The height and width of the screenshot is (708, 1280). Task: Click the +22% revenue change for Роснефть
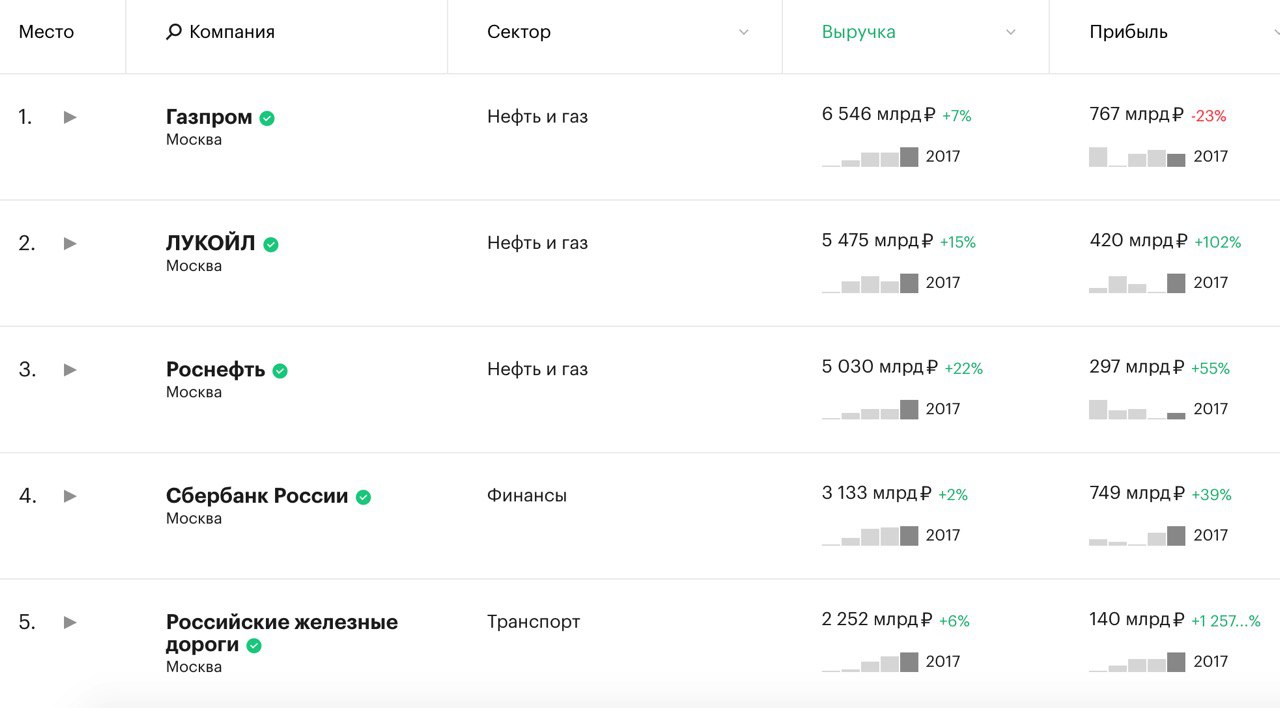point(964,369)
